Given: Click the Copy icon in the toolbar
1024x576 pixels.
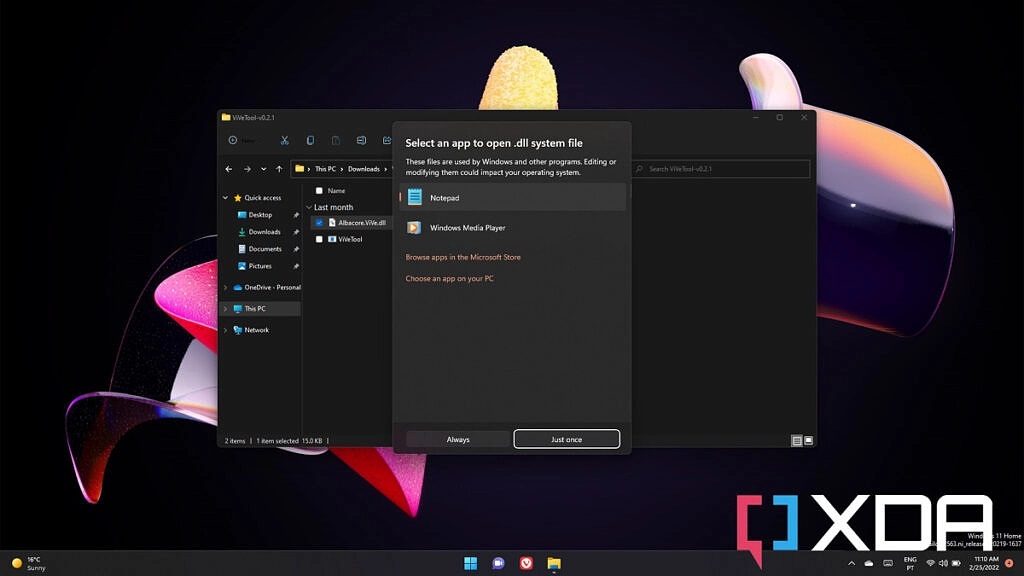Looking at the screenshot, I should pyautogui.click(x=310, y=140).
